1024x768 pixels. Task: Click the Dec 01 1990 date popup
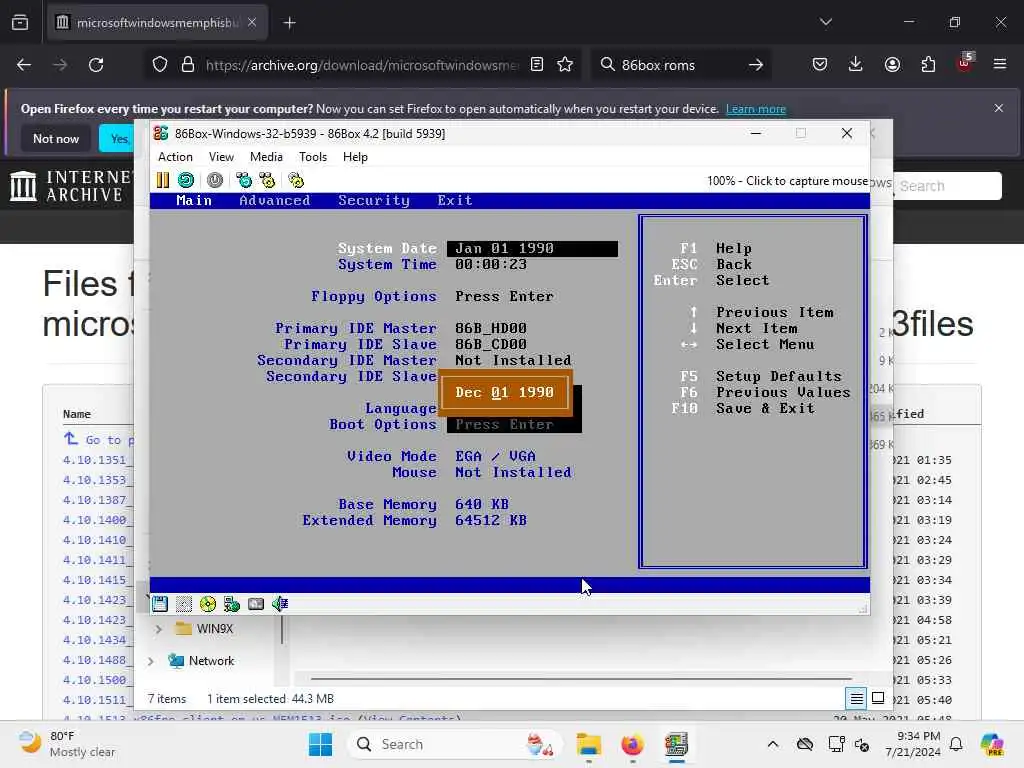(x=505, y=392)
